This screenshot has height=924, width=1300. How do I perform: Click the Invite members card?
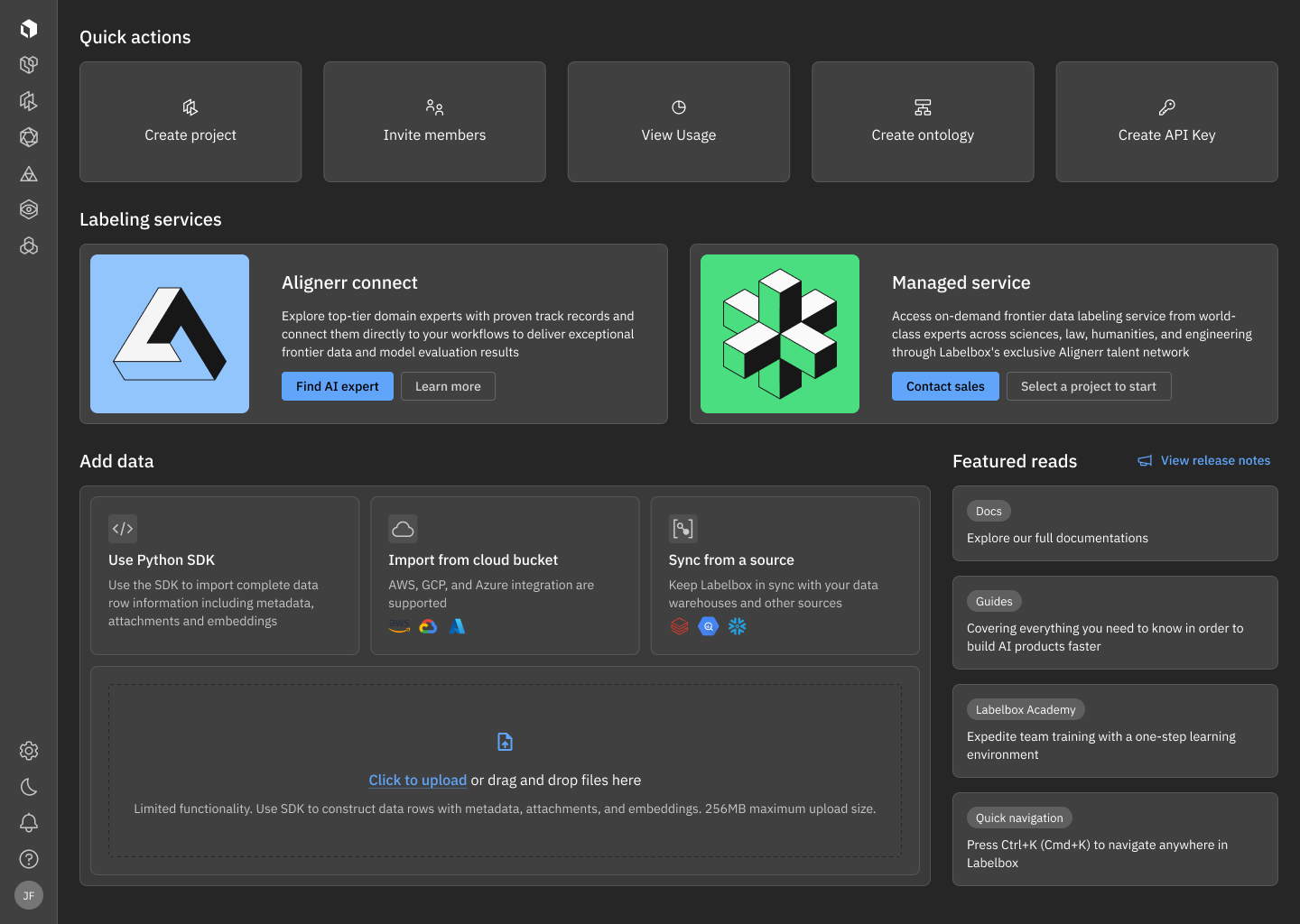[x=434, y=122]
